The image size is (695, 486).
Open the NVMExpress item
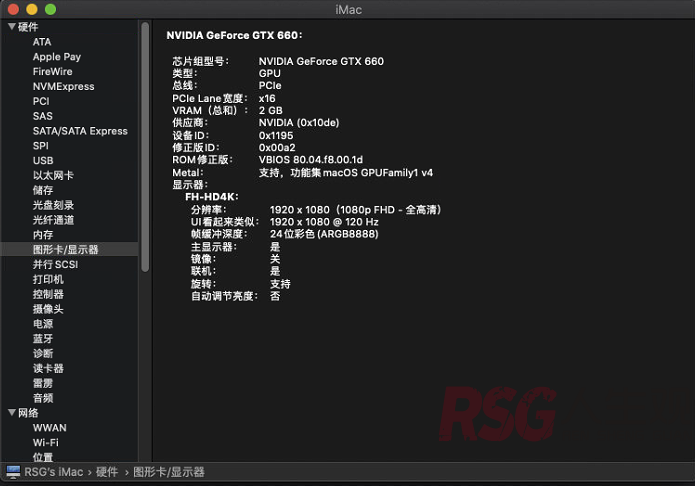click(x=63, y=86)
